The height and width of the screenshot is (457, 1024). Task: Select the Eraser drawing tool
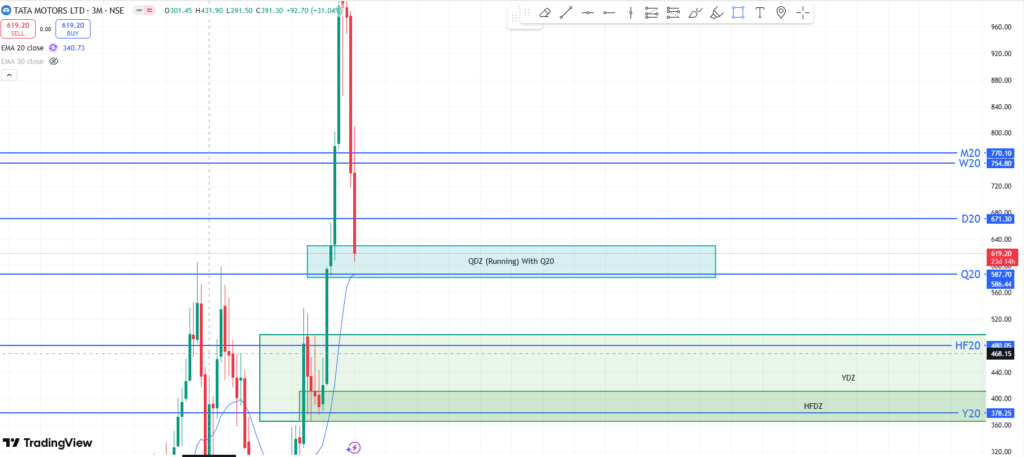pyautogui.click(x=545, y=12)
